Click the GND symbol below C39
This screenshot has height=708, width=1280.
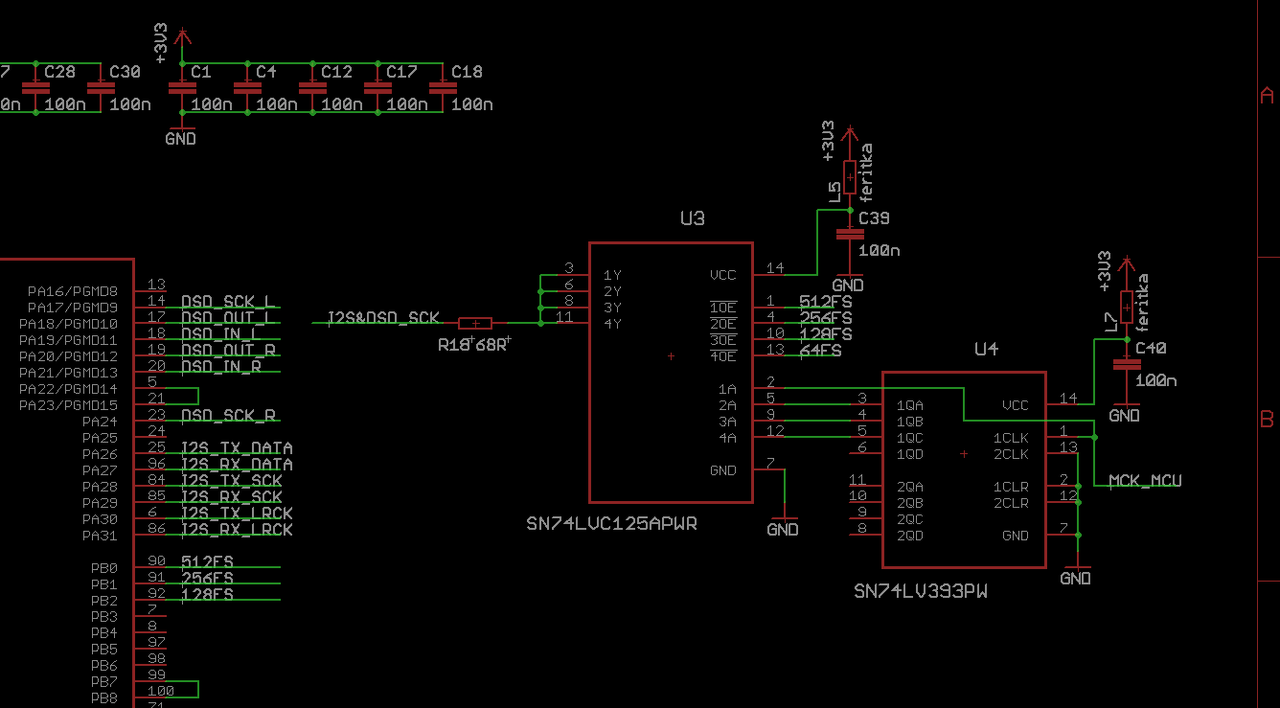[848, 281]
